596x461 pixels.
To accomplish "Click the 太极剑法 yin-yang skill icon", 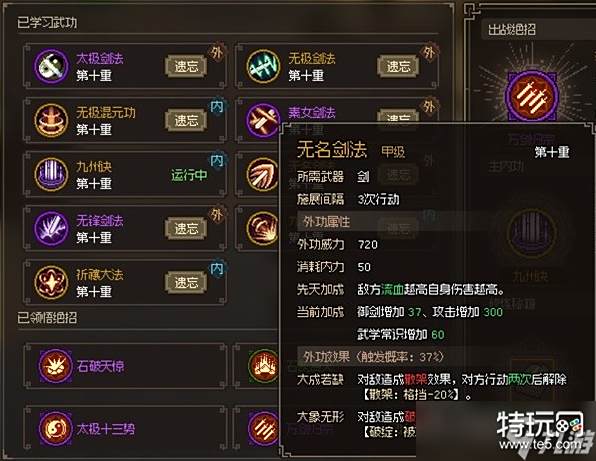I will pyautogui.click(x=51, y=66).
